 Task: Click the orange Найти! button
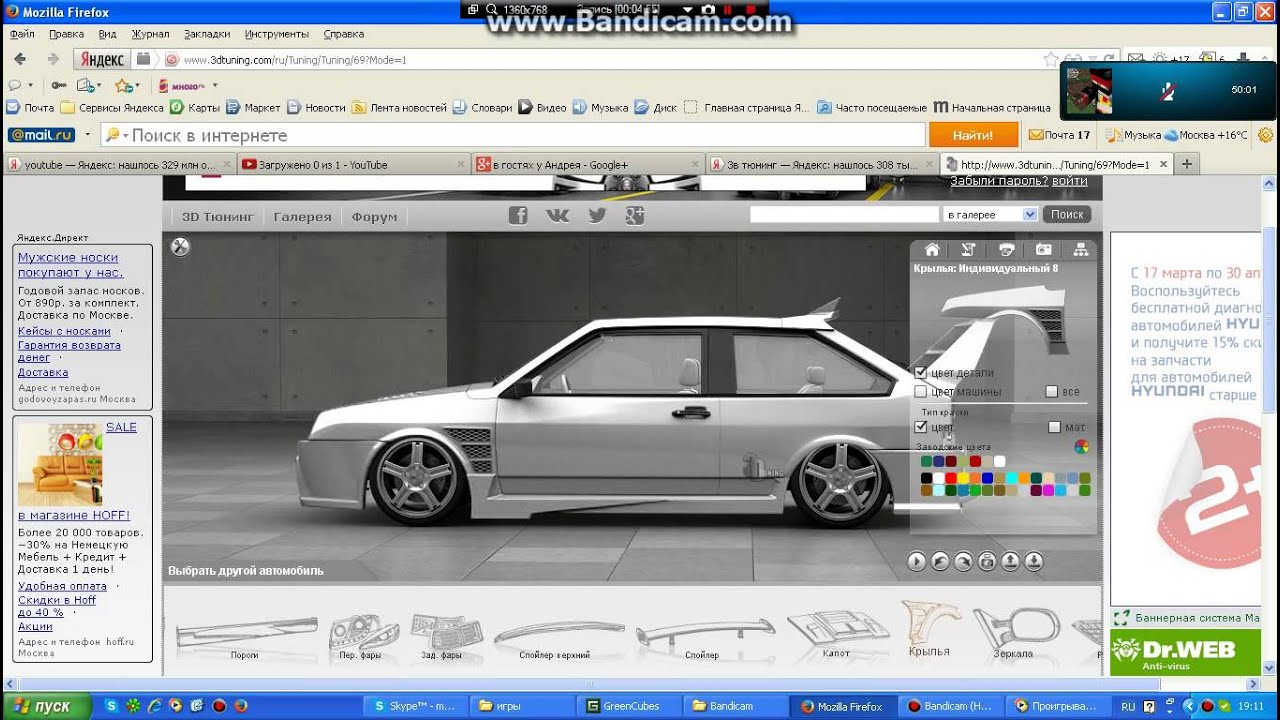973,135
